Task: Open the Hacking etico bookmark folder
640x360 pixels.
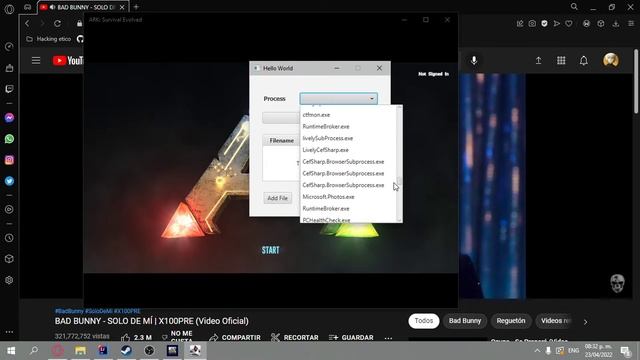Action: coord(49,39)
